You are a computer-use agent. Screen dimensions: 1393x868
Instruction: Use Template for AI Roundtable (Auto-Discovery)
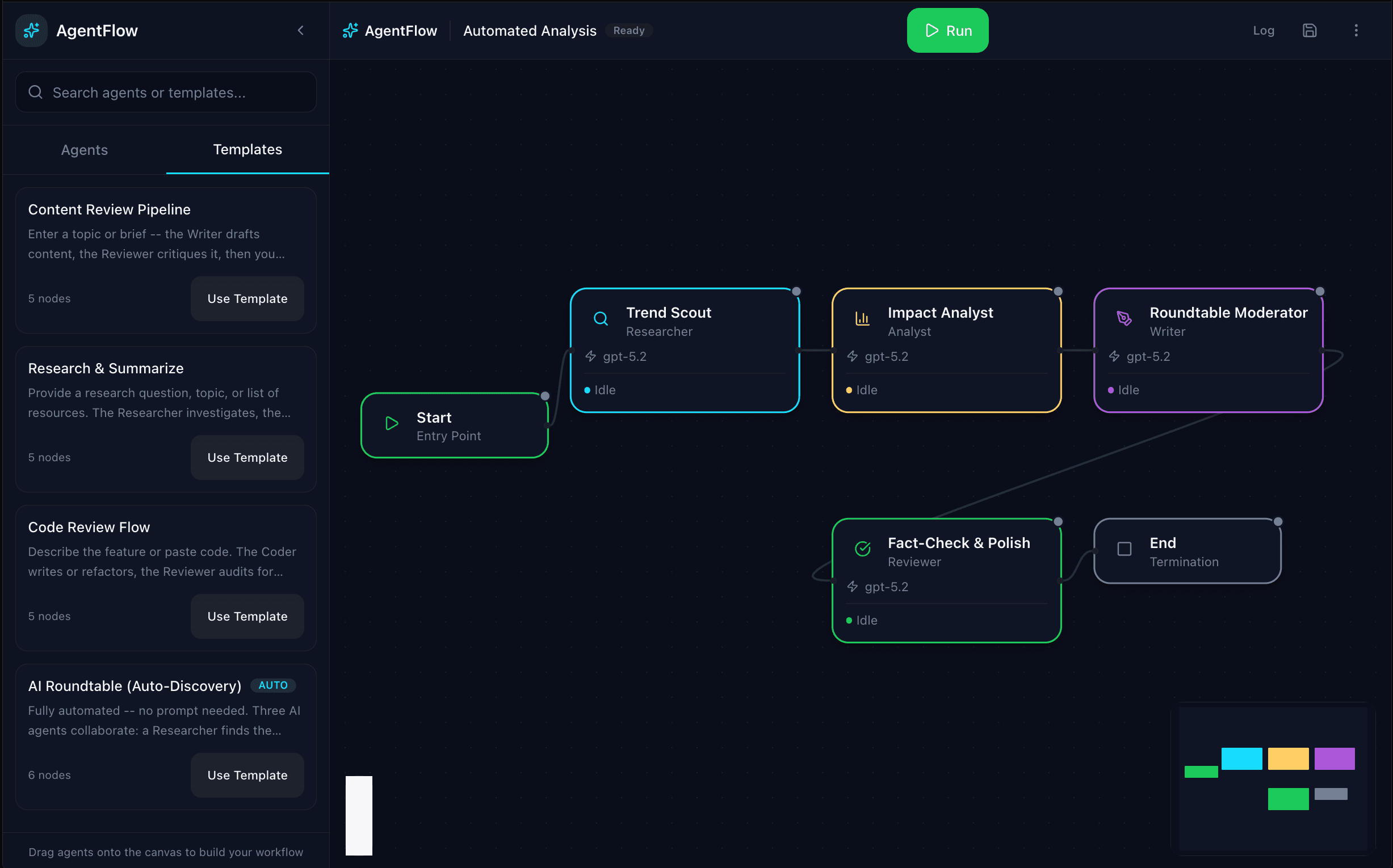click(x=247, y=774)
